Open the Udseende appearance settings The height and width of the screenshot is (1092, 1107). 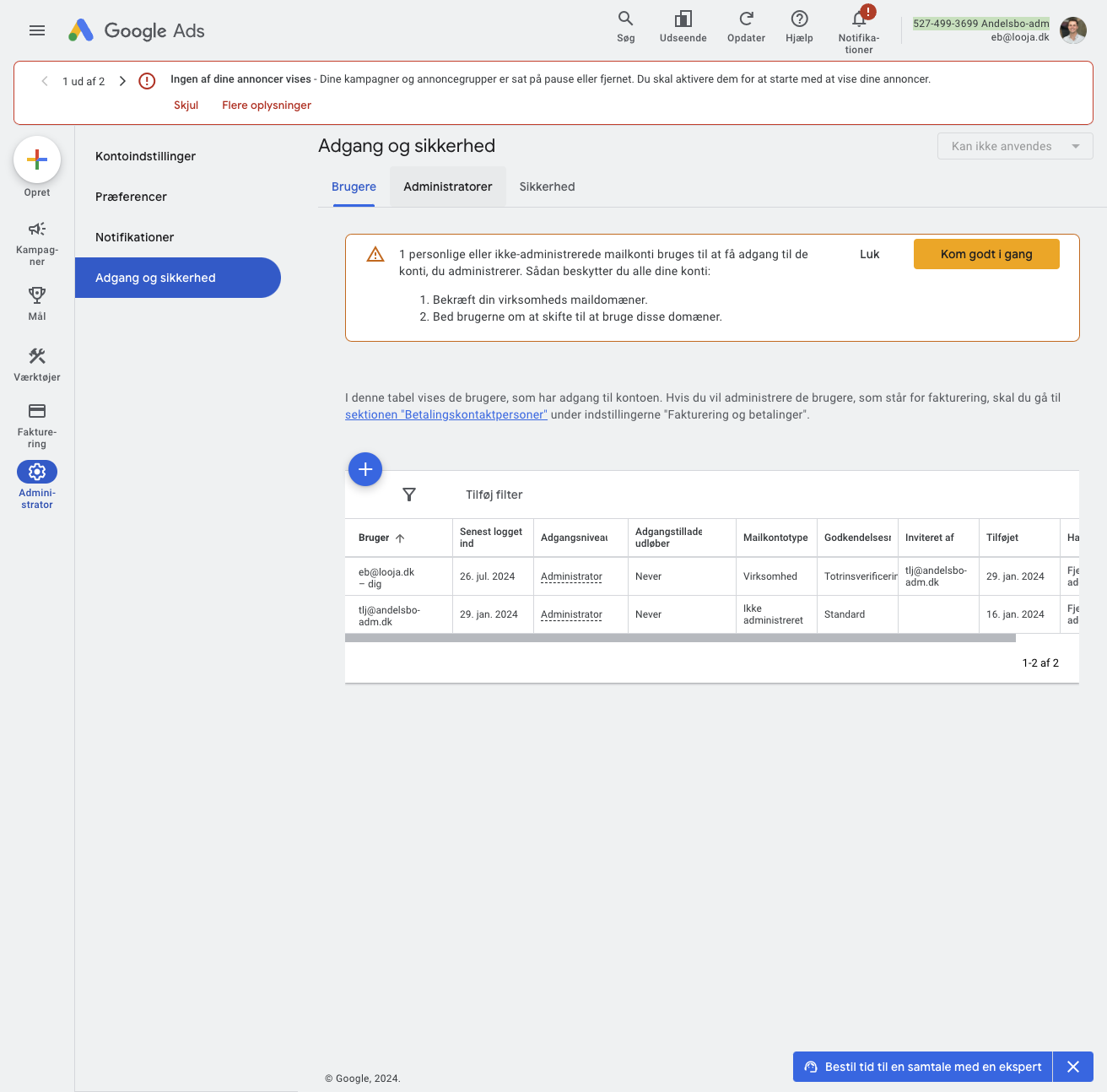683,27
